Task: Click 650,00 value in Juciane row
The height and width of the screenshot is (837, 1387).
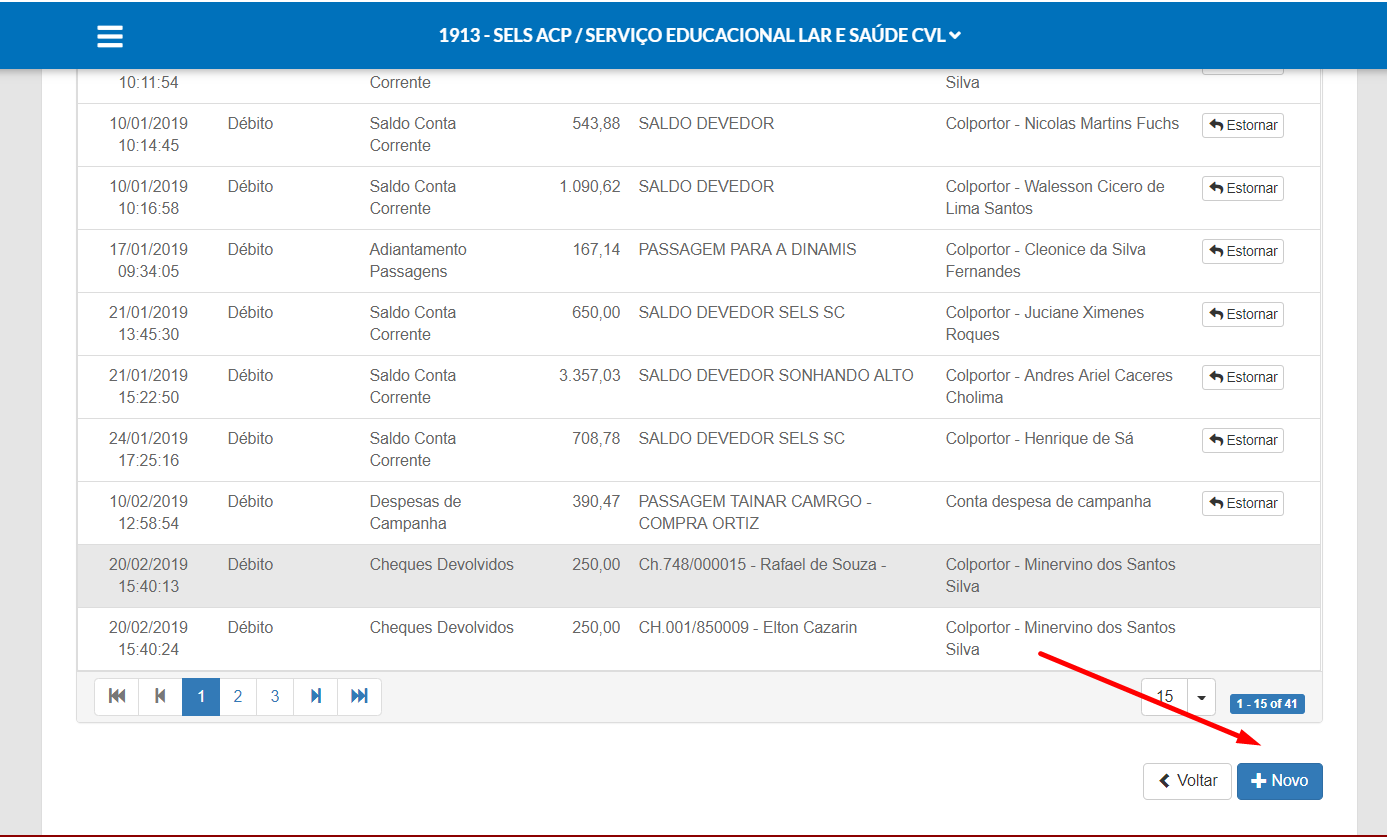Action: [x=596, y=313]
